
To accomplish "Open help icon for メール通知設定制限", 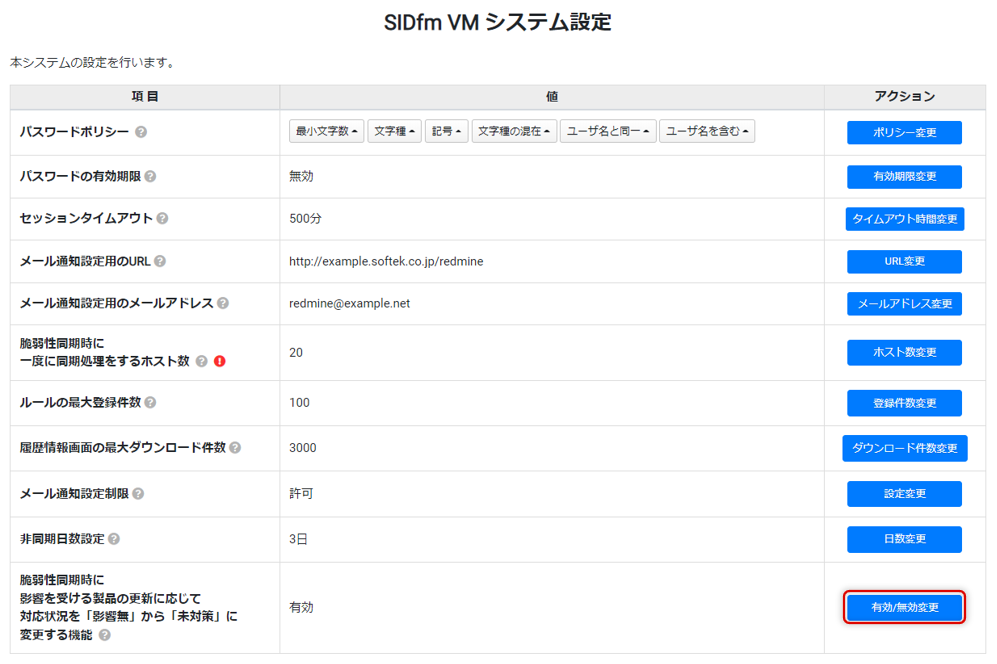I will [138, 494].
